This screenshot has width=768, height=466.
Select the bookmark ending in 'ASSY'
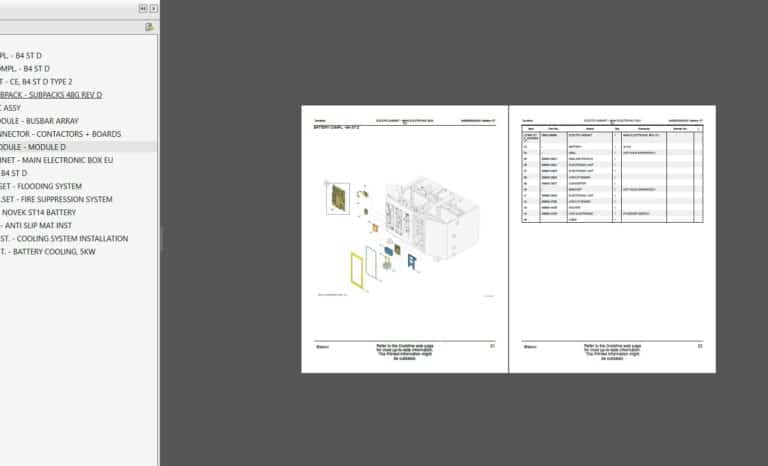click(10, 108)
